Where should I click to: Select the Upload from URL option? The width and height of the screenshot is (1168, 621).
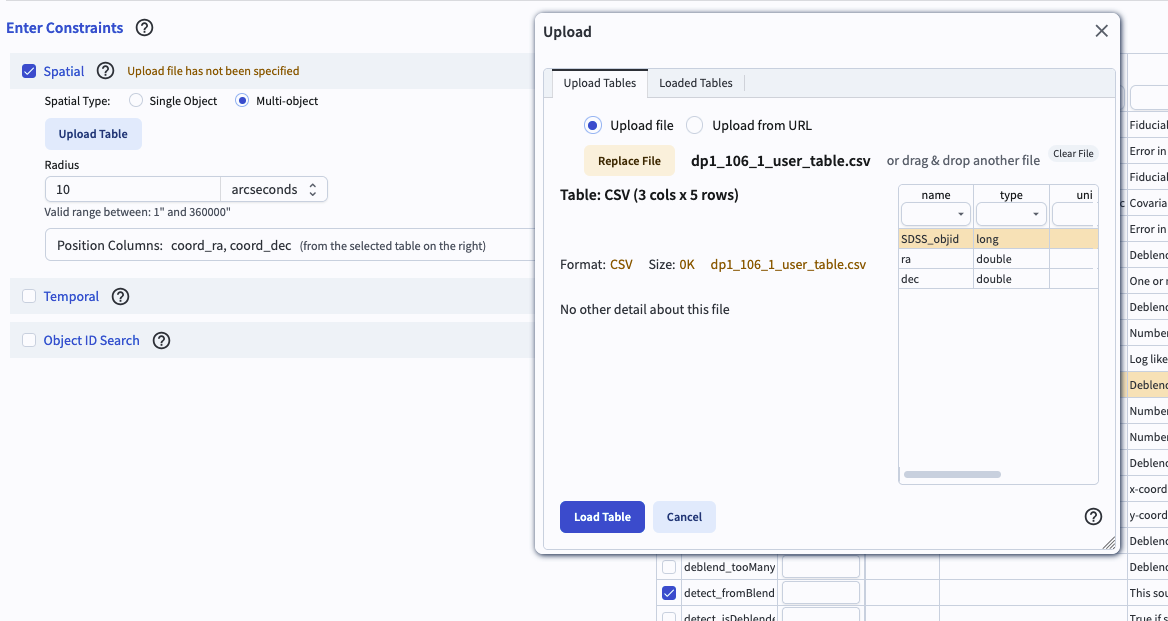point(696,125)
